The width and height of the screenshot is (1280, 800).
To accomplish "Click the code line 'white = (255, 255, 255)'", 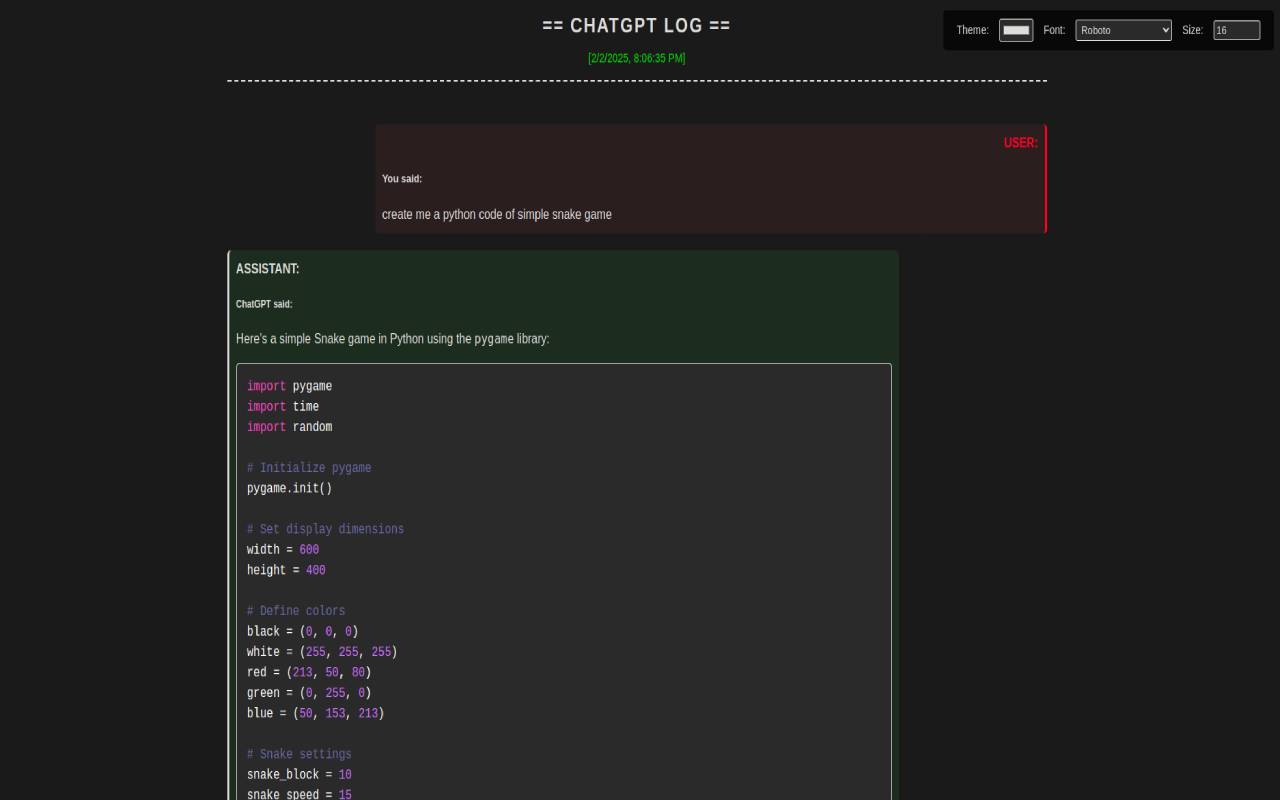I will pyautogui.click(x=322, y=652).
